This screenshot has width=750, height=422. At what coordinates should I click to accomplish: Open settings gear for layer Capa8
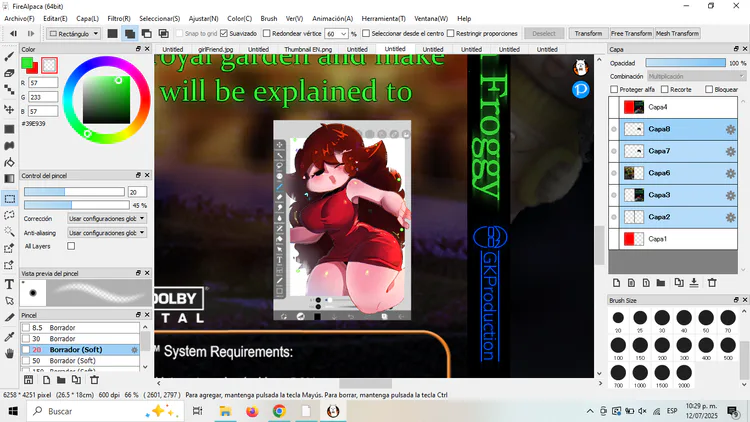coord(730,129)
